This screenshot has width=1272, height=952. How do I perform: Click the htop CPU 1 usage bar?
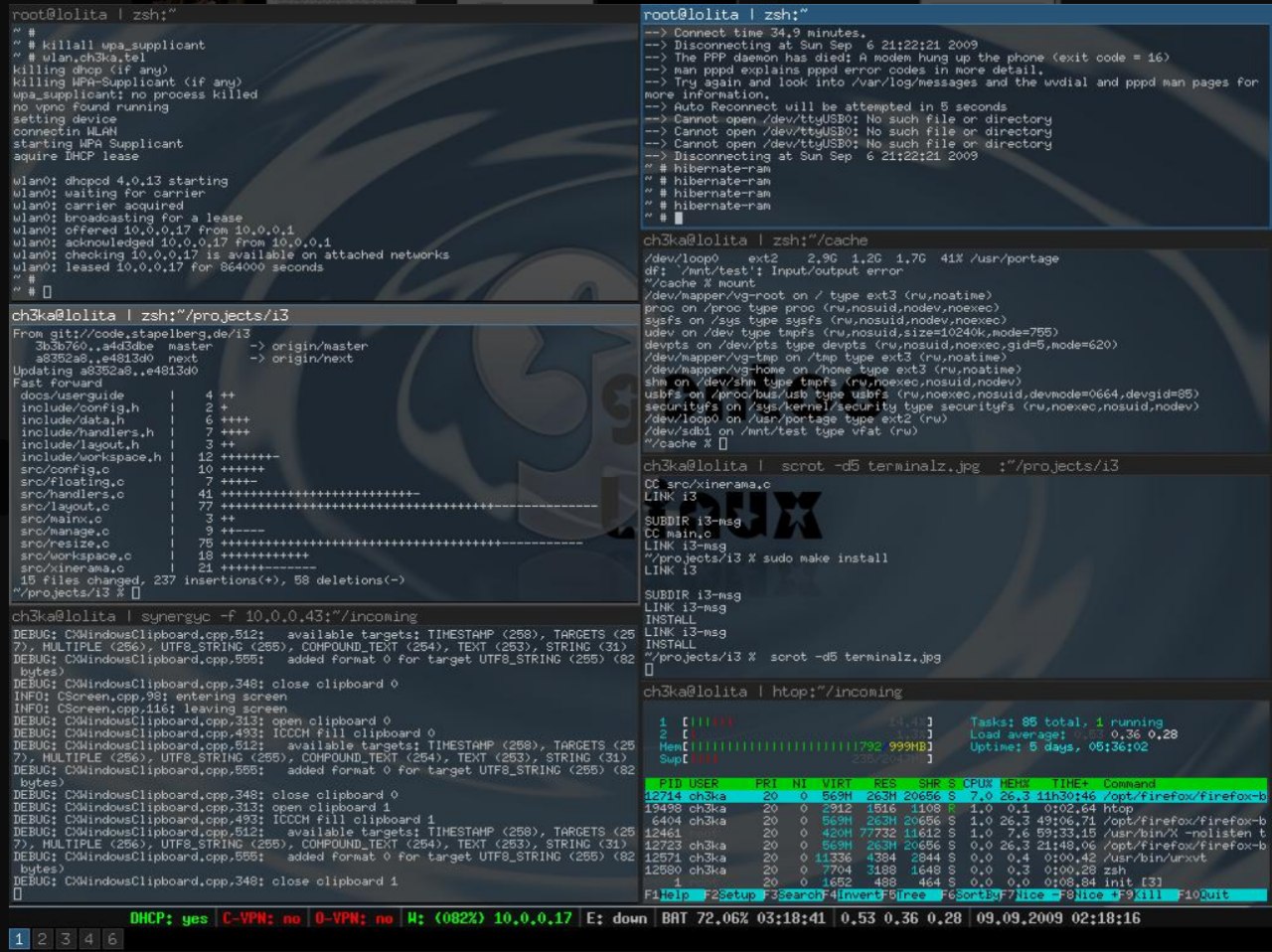[x=795, y=722]
